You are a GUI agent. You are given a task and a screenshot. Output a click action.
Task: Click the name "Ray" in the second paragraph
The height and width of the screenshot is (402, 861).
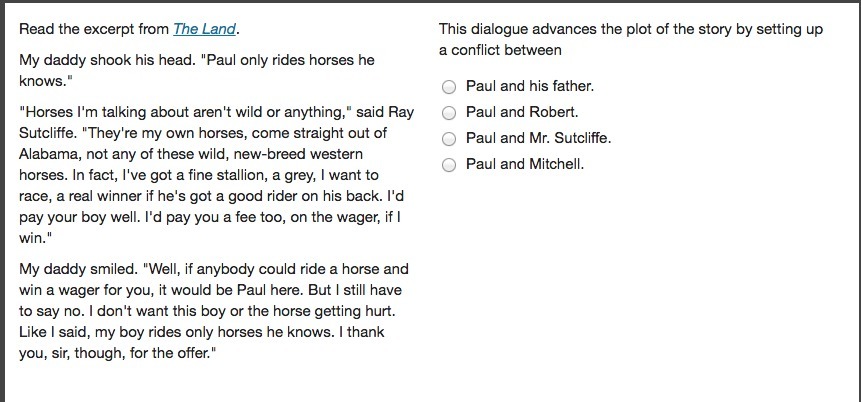(x=401, y=113)
